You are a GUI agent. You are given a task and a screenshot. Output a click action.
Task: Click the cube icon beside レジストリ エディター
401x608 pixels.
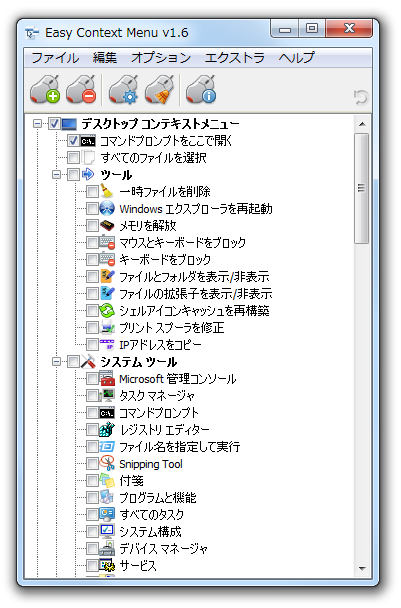click(107, 429)
